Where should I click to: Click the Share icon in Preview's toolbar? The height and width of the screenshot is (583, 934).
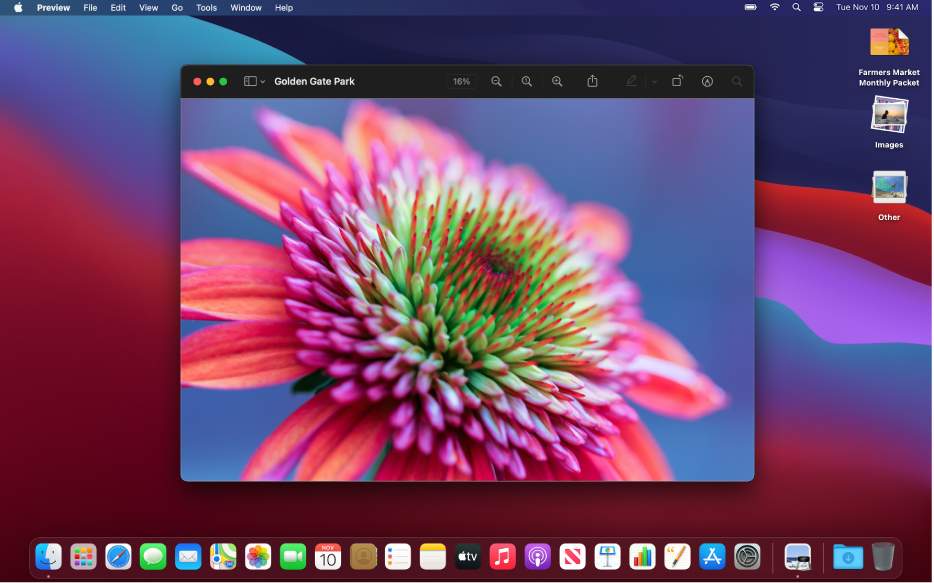tap(592, 81)
